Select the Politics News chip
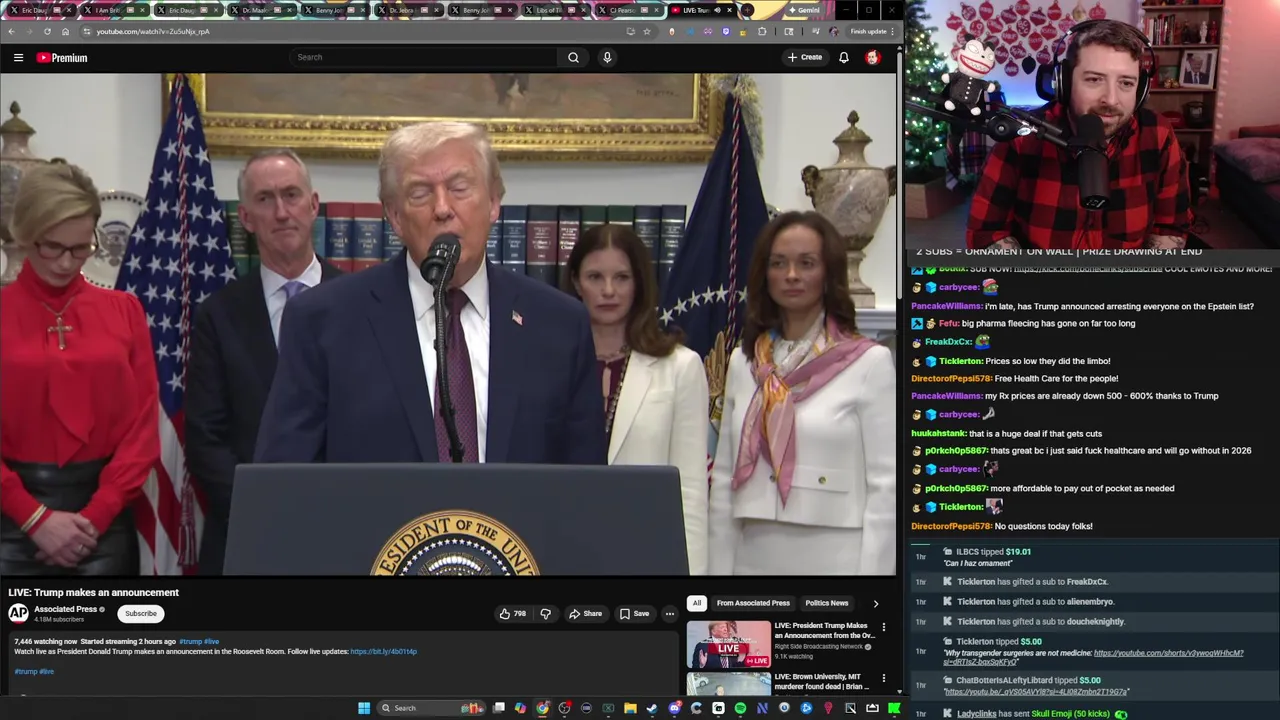 pos(827,603)
